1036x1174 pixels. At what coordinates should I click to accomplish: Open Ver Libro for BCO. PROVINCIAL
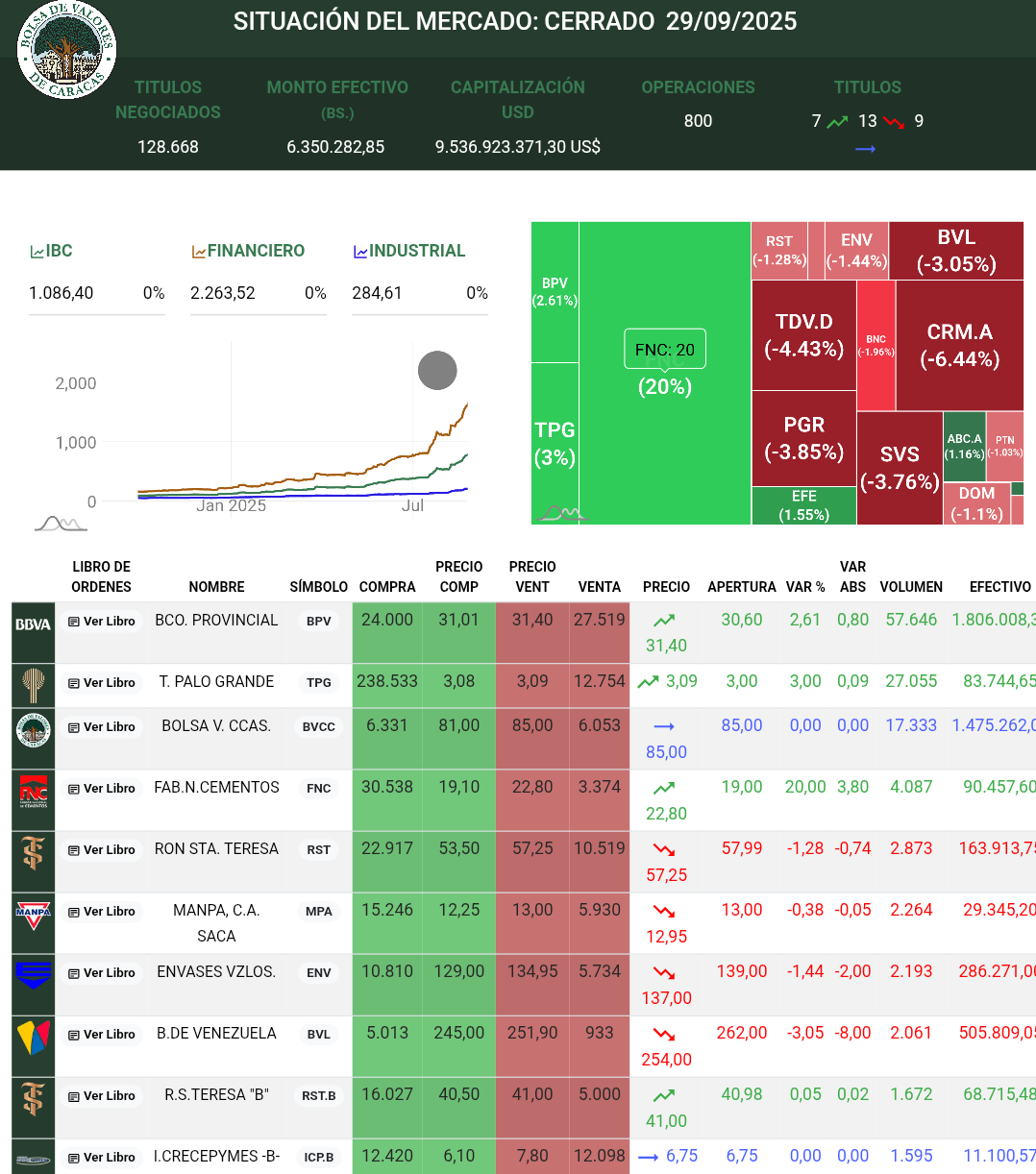[x=102, y=622]
